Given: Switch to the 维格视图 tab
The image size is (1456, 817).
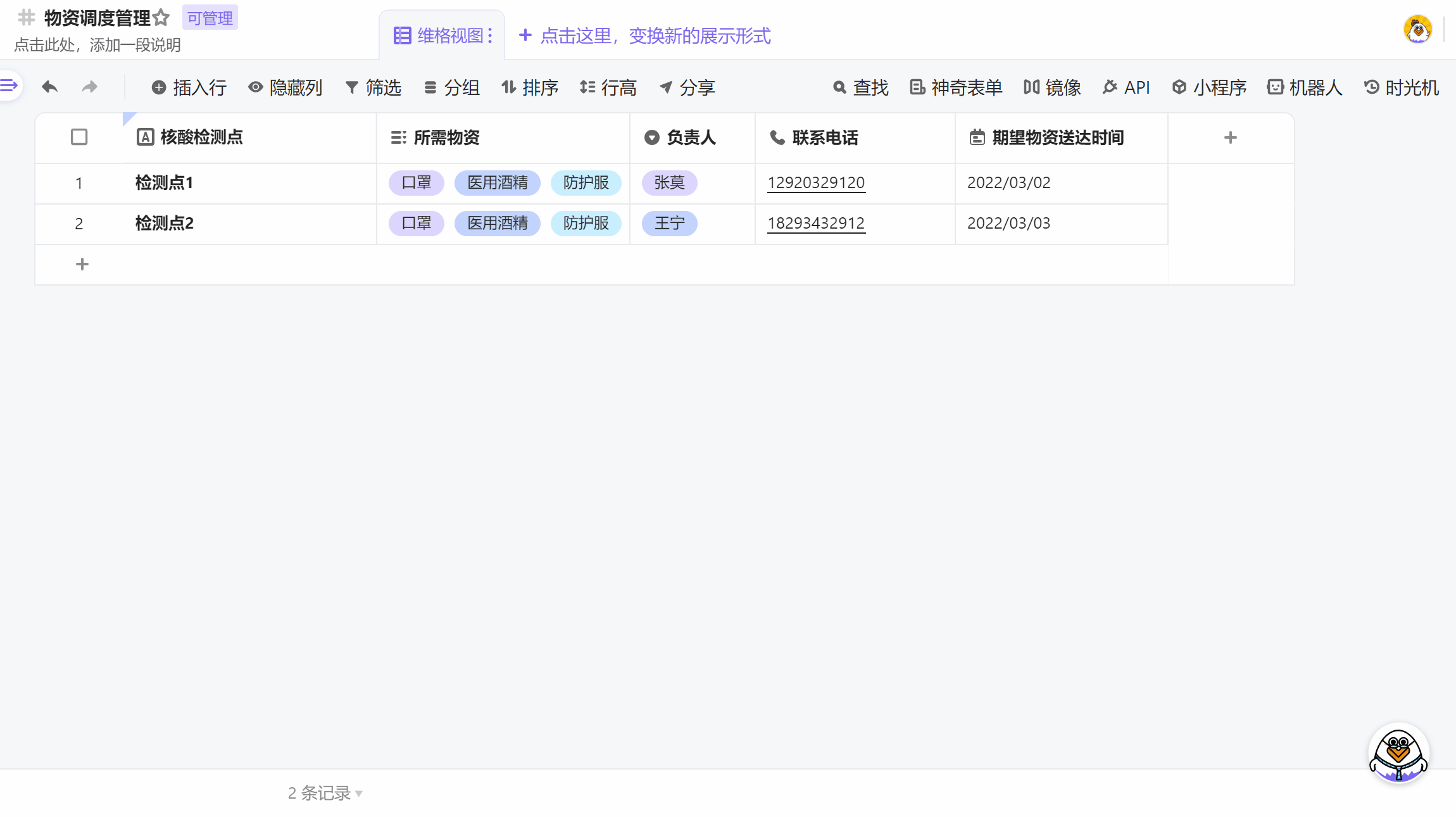Looking at the screenshot, I should 443,36.
